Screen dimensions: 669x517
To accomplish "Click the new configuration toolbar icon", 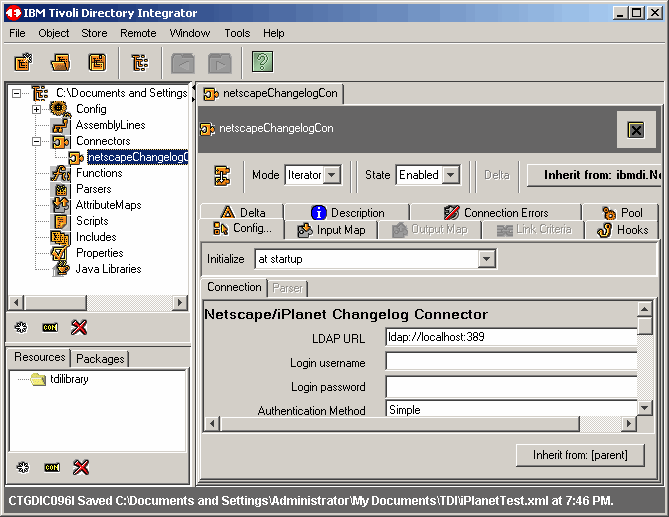I will (x=23, y=62).
